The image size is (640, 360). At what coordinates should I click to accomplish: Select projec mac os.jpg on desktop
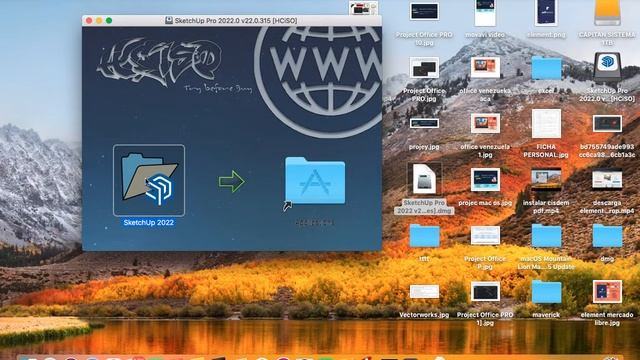tap(485, 180)
